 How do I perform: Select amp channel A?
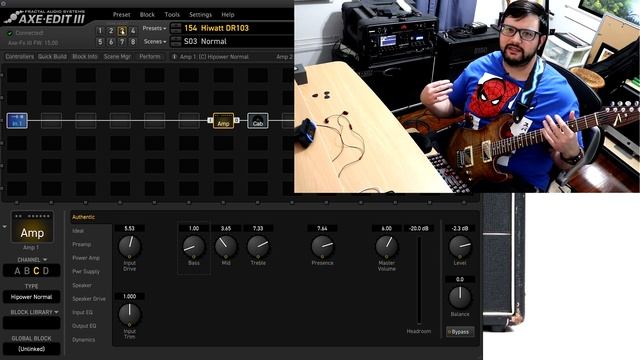(17, 271)
